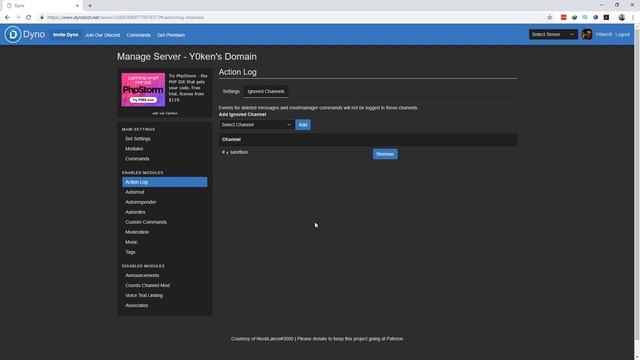Open the Autoresponder module
Screen dimensions: 640x360
(x=164, y=202)
